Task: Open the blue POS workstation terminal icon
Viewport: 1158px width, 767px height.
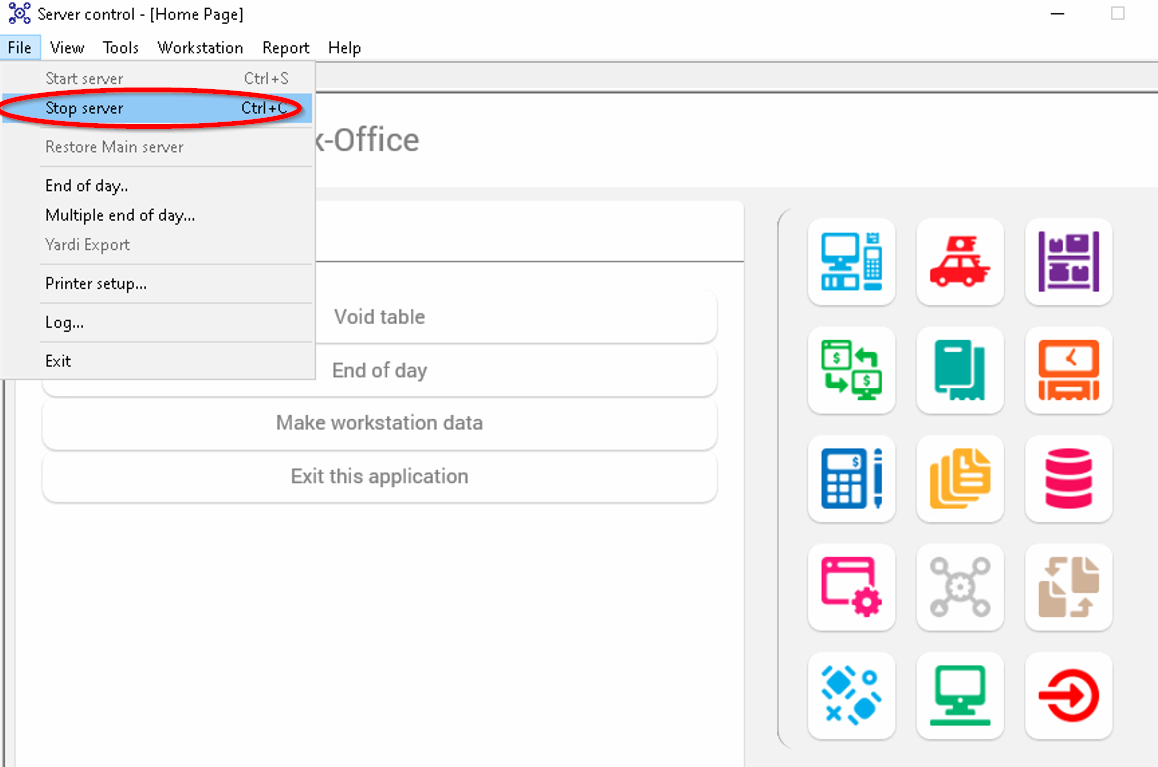Action: click(x=852, y=261)
